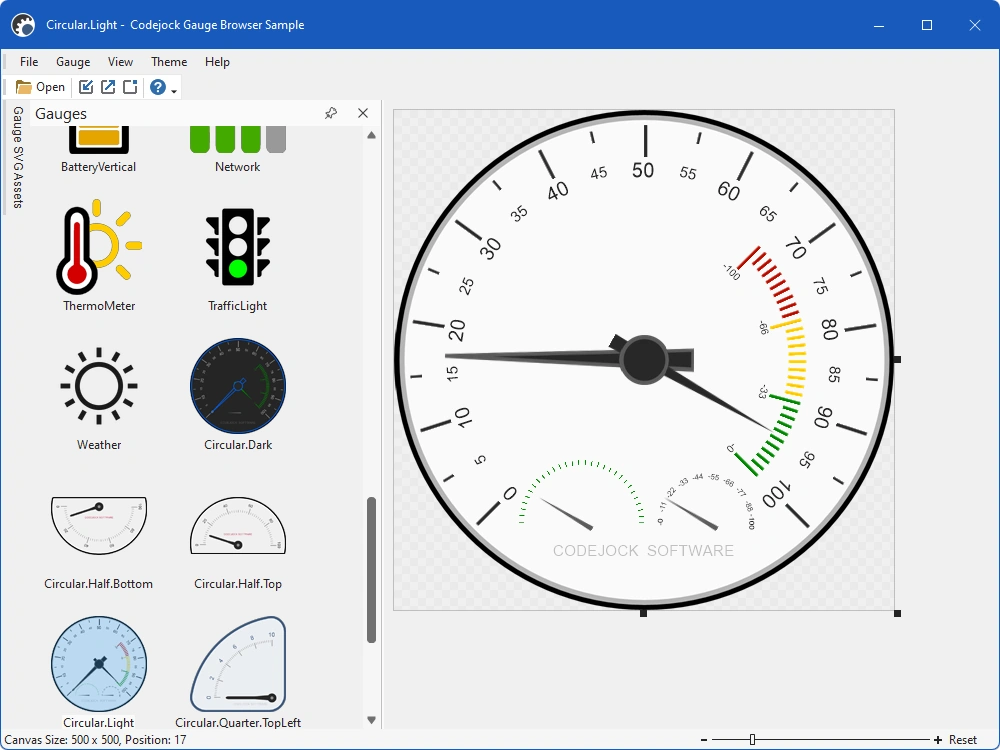Click the Canvas Size status text
The image size is (1000, 750).
pos(96,740)
